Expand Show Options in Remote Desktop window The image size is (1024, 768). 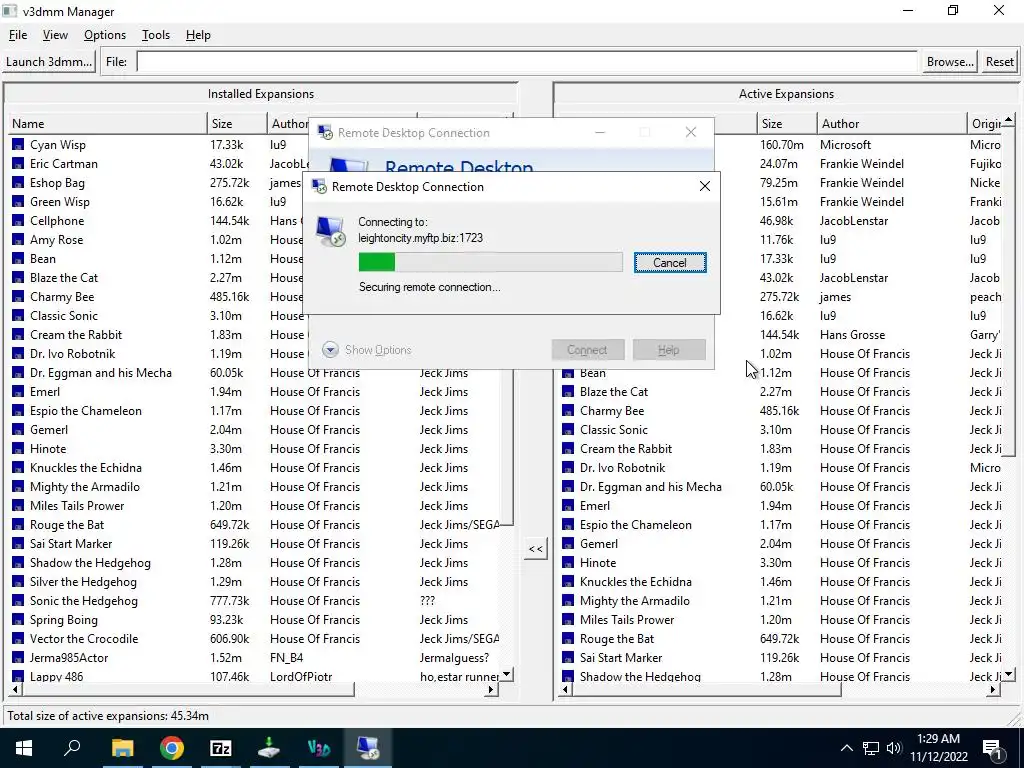(x=367, y=350)
